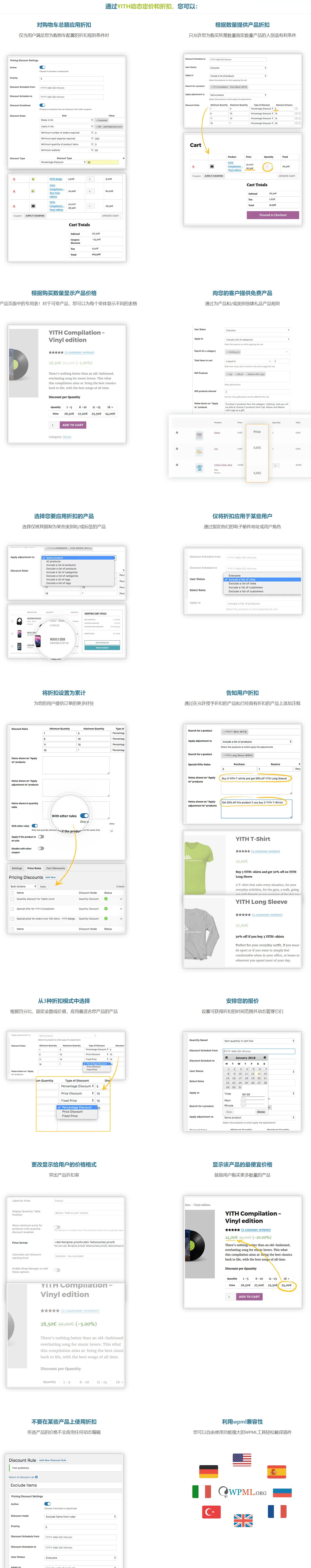
Task: Toggle Active switch in Pricing Discount Settings
Action: pos(42,68)
